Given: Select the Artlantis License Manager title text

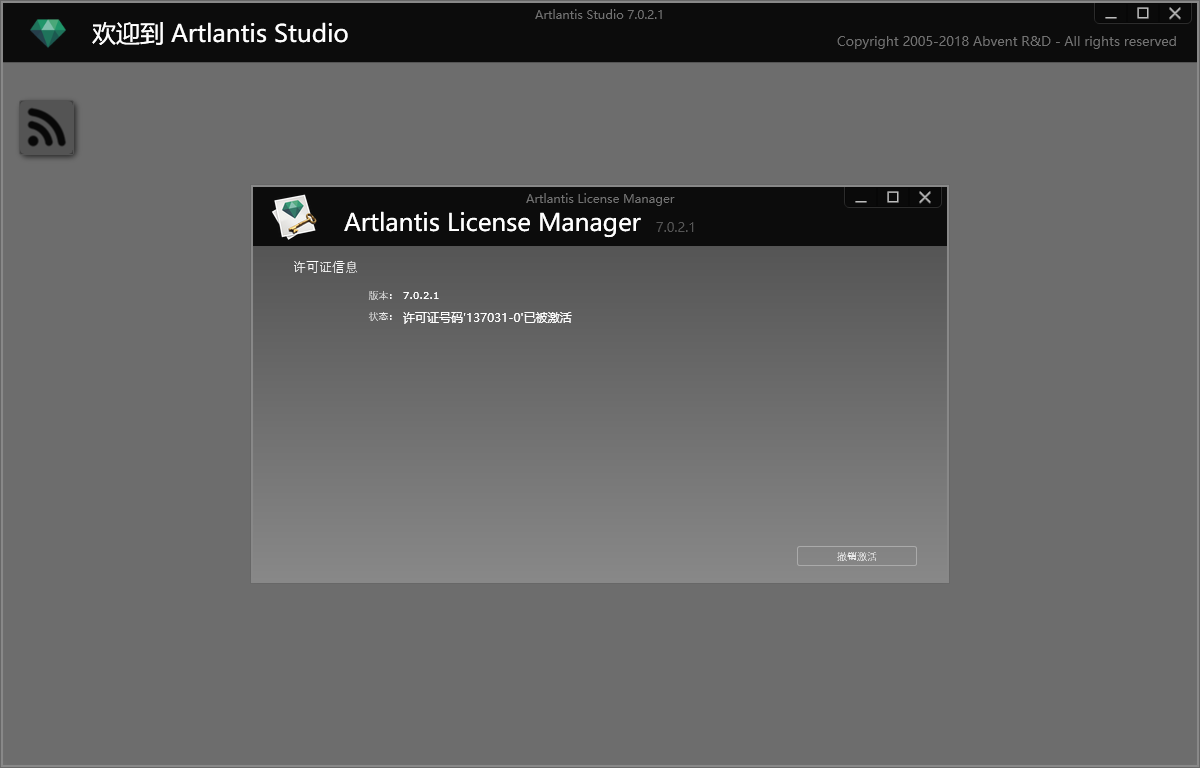Looking at the screenshot, I should (492, 222).
